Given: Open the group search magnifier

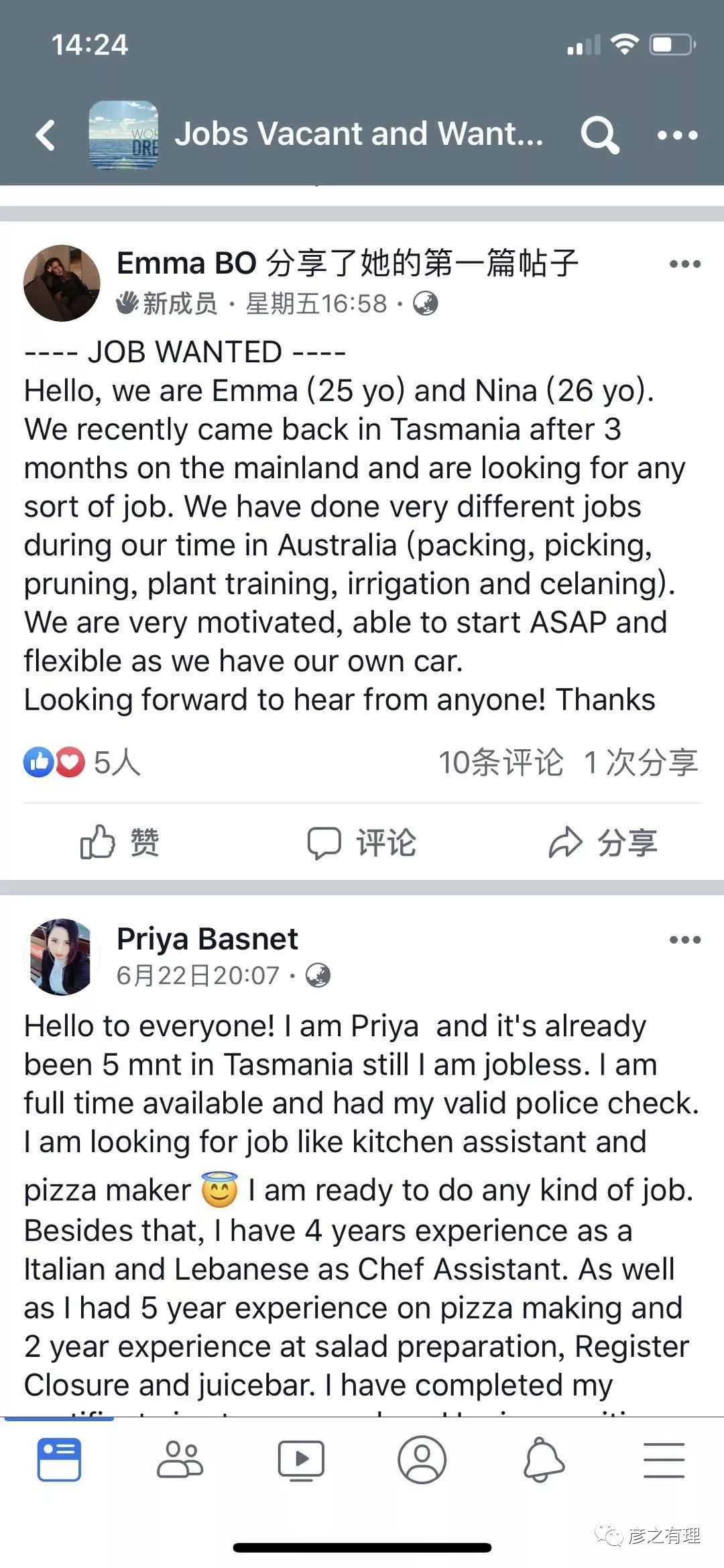Looking at the screenshot, I should [599, 135].
